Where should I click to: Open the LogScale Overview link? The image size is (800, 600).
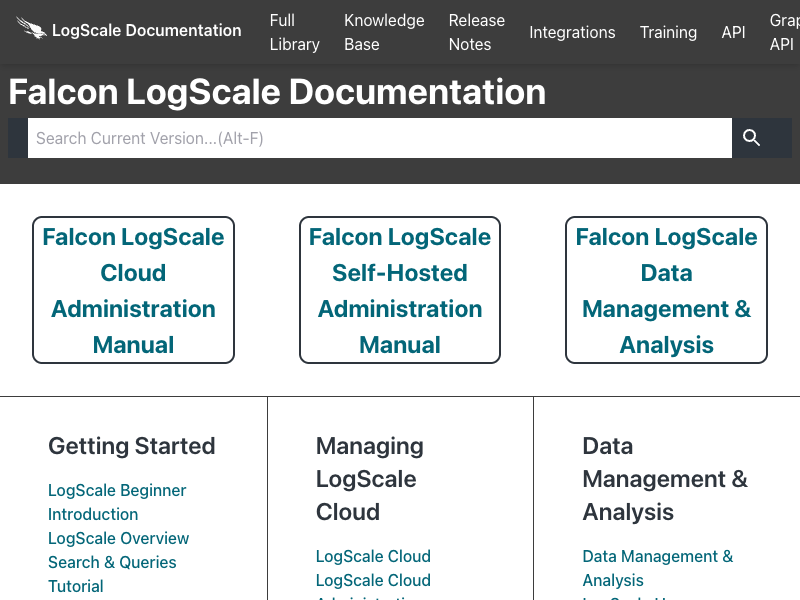click(x=118, y=538)
